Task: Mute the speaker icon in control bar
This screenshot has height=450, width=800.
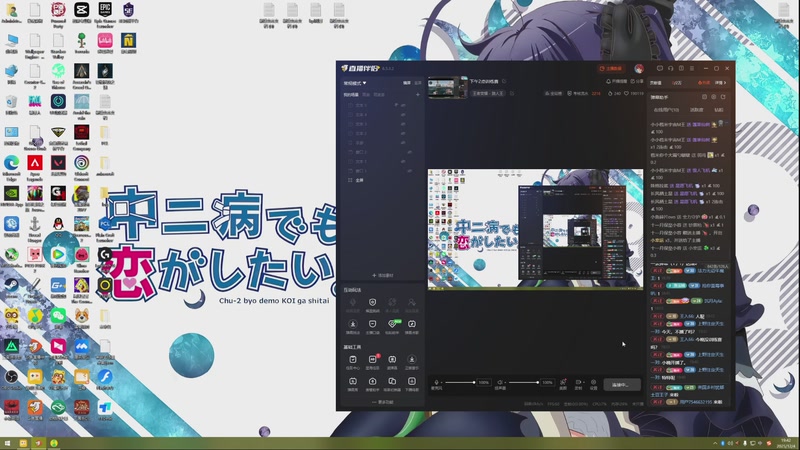Action: 500,382
